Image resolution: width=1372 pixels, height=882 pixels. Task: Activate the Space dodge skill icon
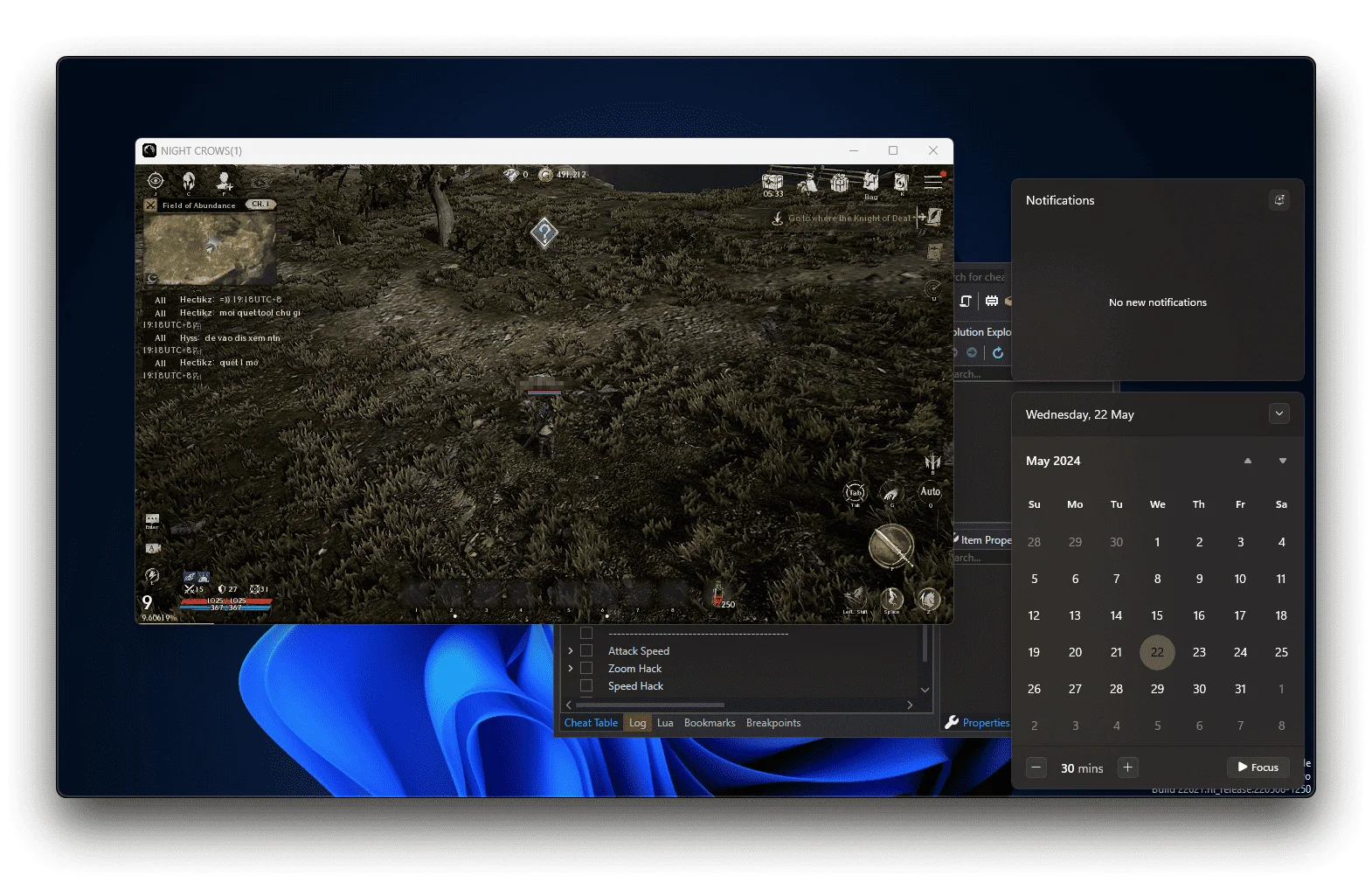891,599
